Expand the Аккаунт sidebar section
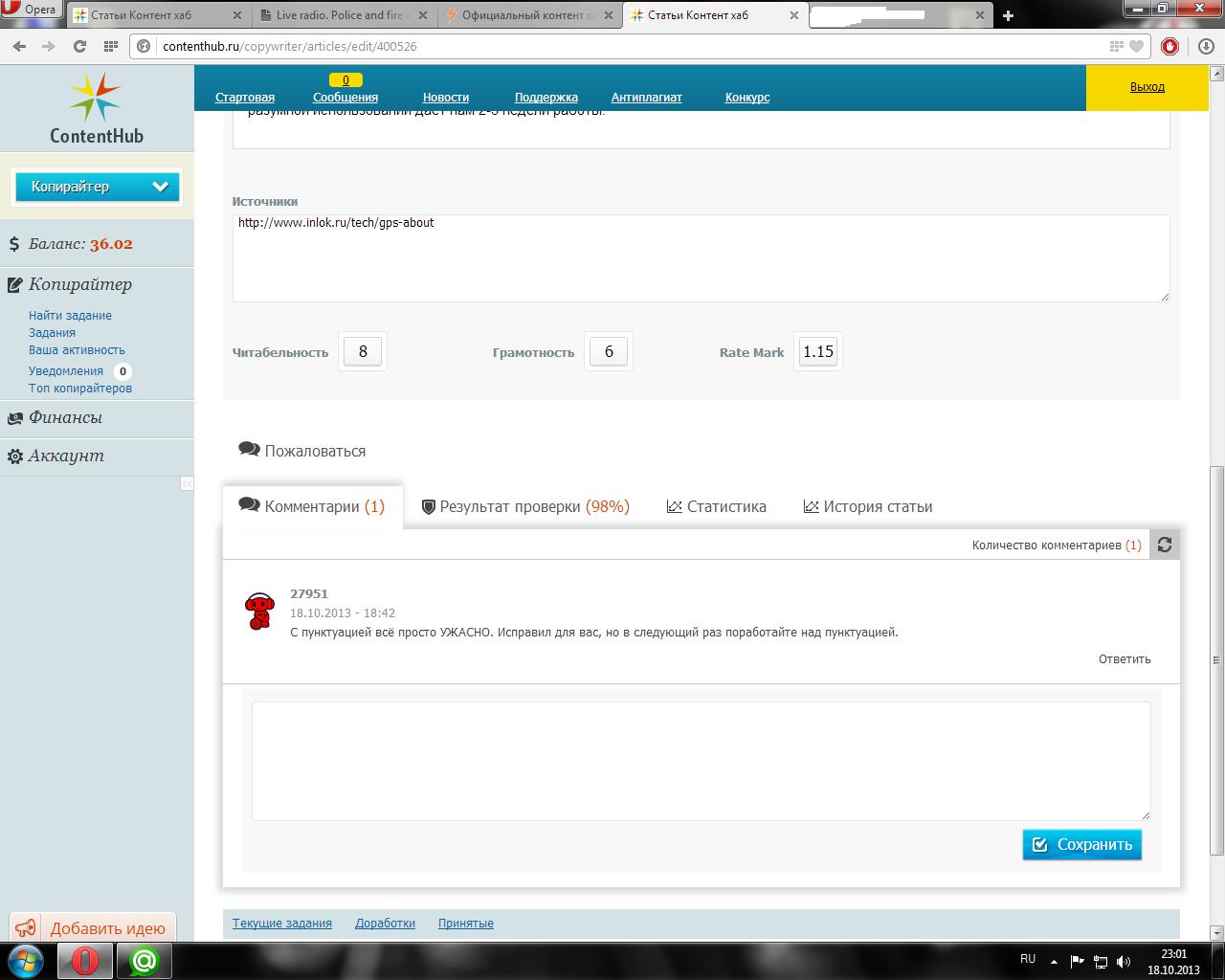Image resolution: width=1225 pixels, height=980 pixels. pos(66,457)
